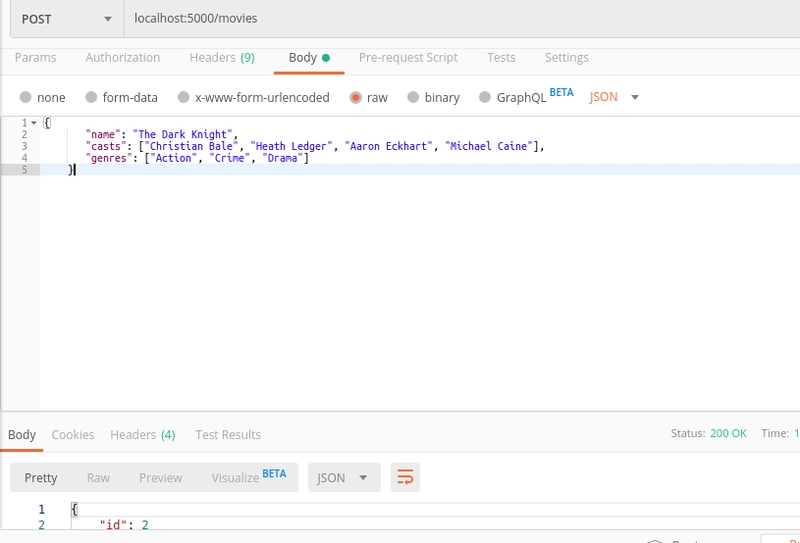The height and width of the screenshot is (543, 800).
Task: Switch response view to Raw
Action: 98,478
